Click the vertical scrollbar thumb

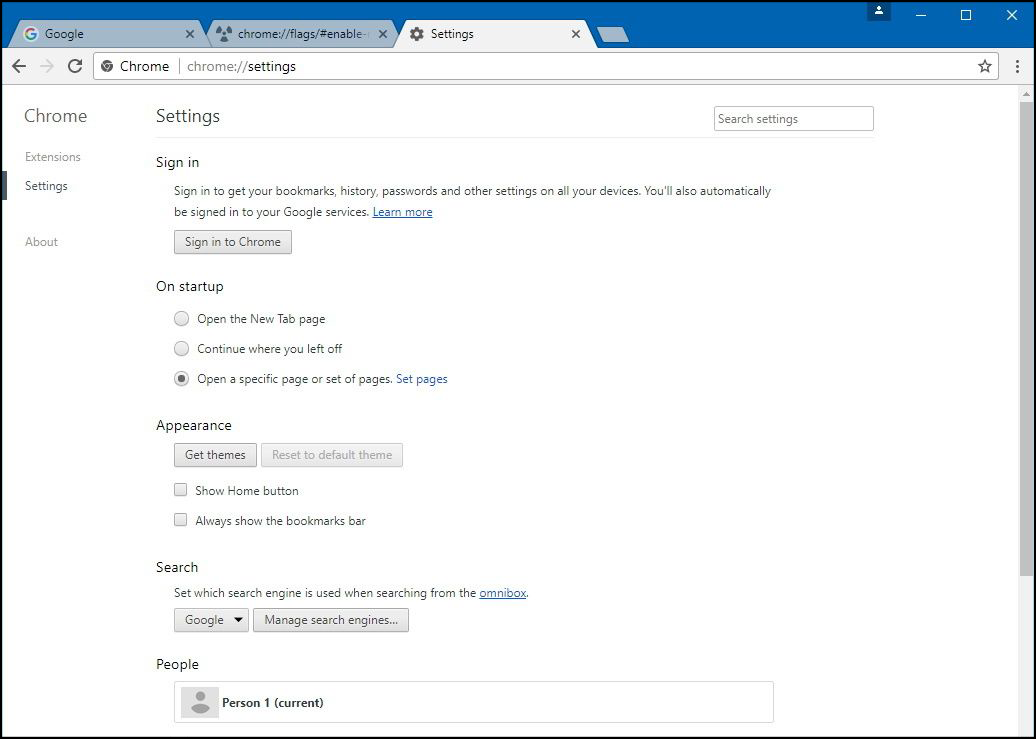[x=1026, y=338]
